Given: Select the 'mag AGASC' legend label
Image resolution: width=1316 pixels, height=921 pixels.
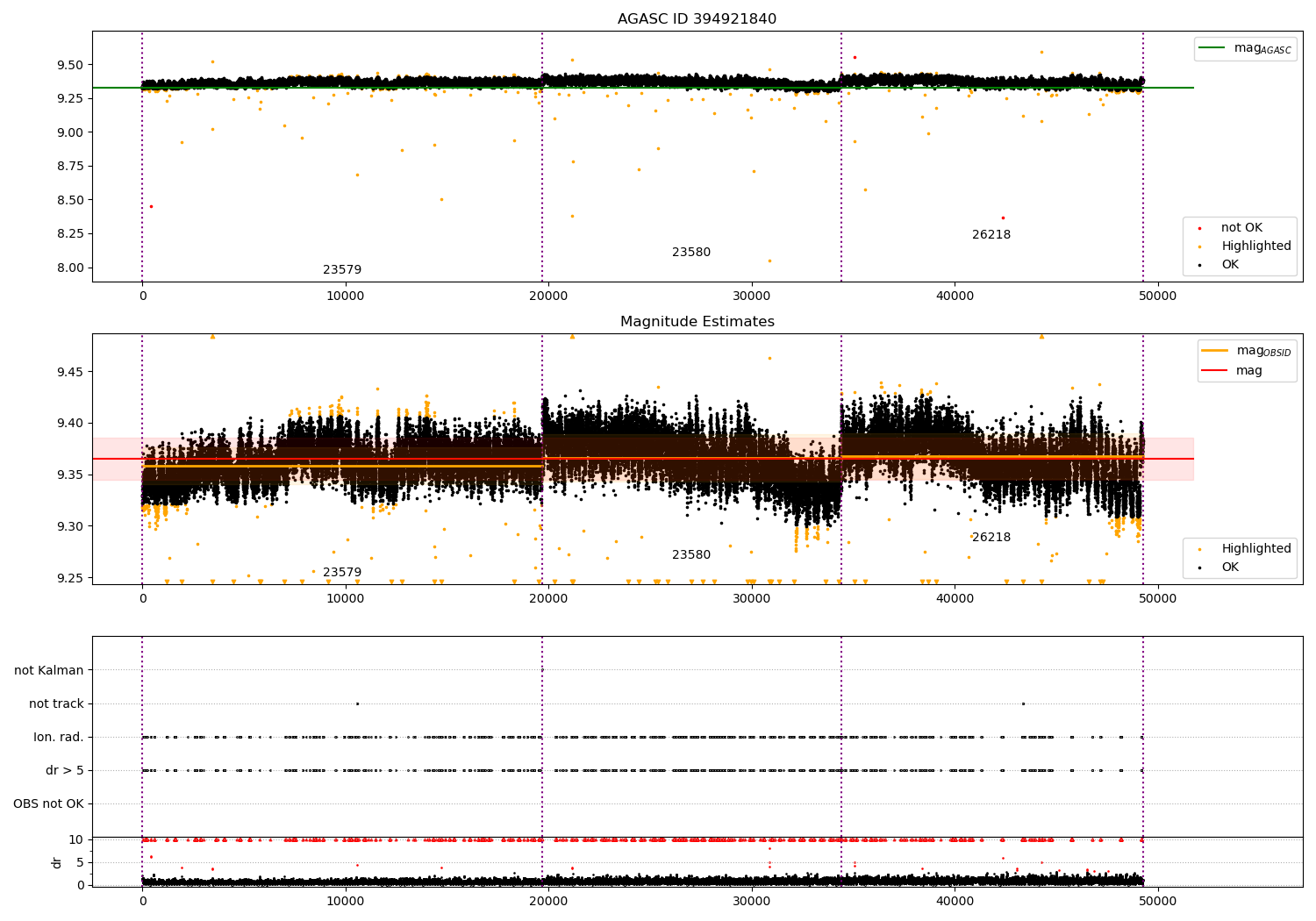Looking at the screenshot, I should [1262, 48].
